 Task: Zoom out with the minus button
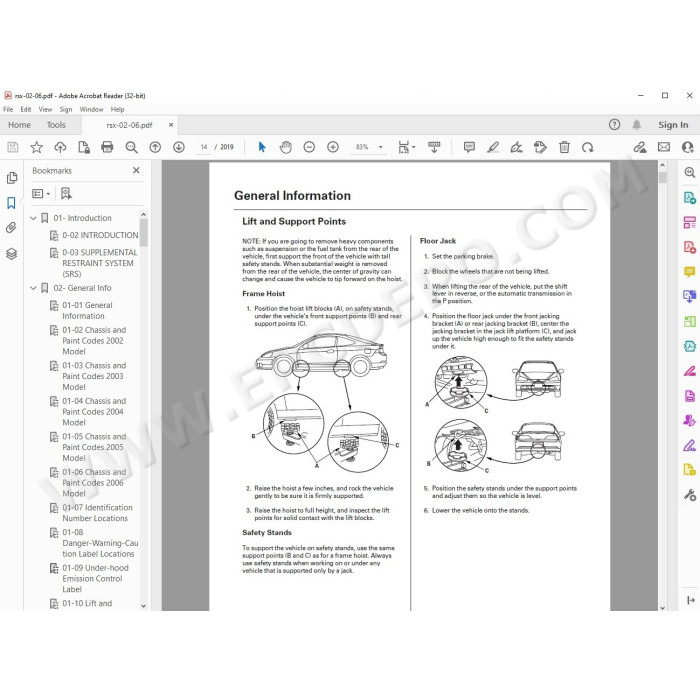point(309,147)
